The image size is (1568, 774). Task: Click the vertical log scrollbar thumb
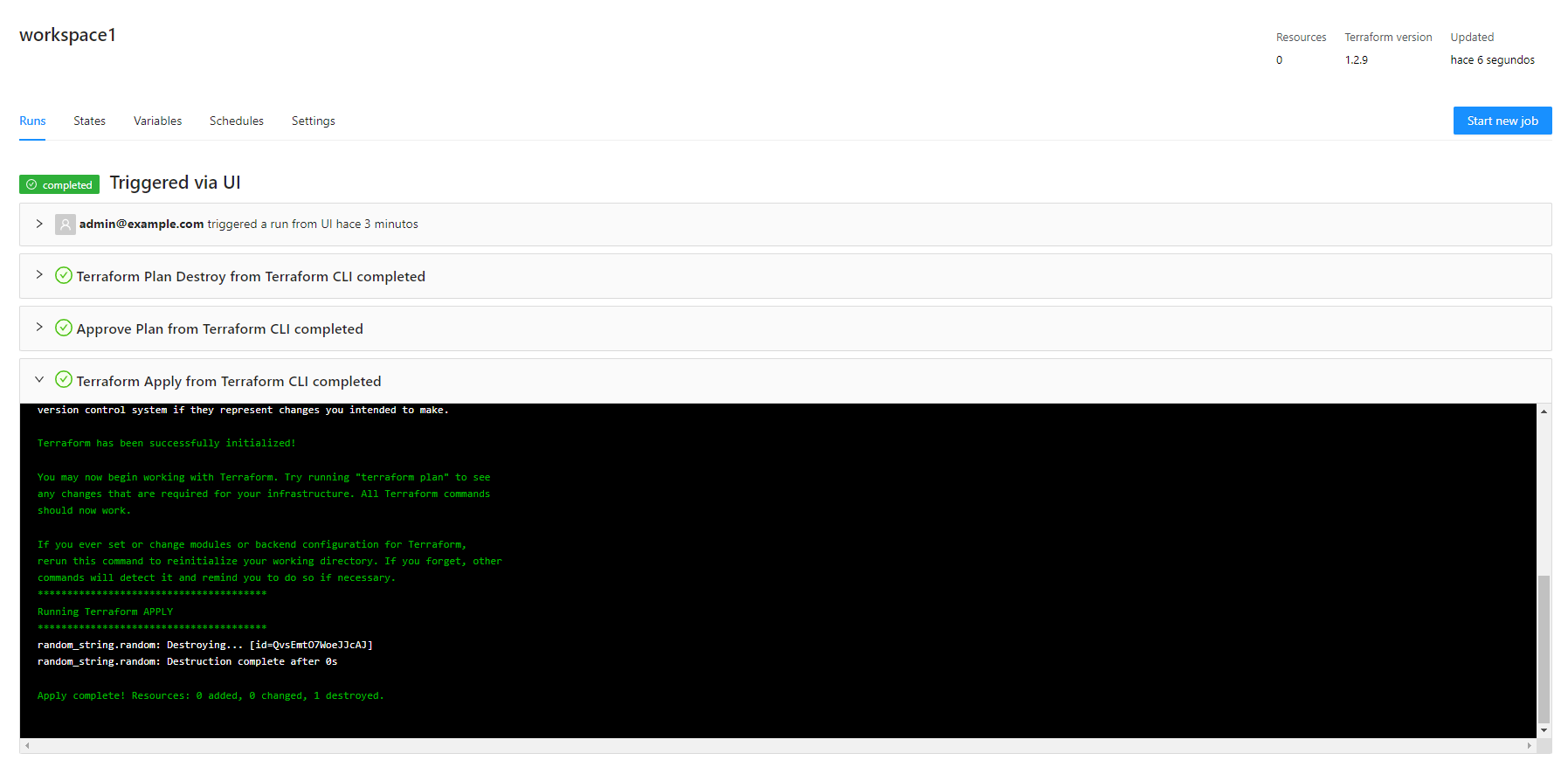[x=1544, y=649]
